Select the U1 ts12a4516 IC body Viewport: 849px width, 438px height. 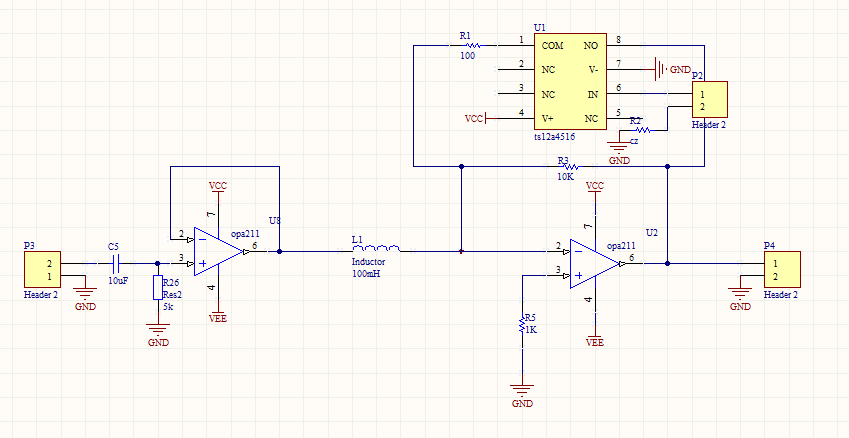[570, 82]
